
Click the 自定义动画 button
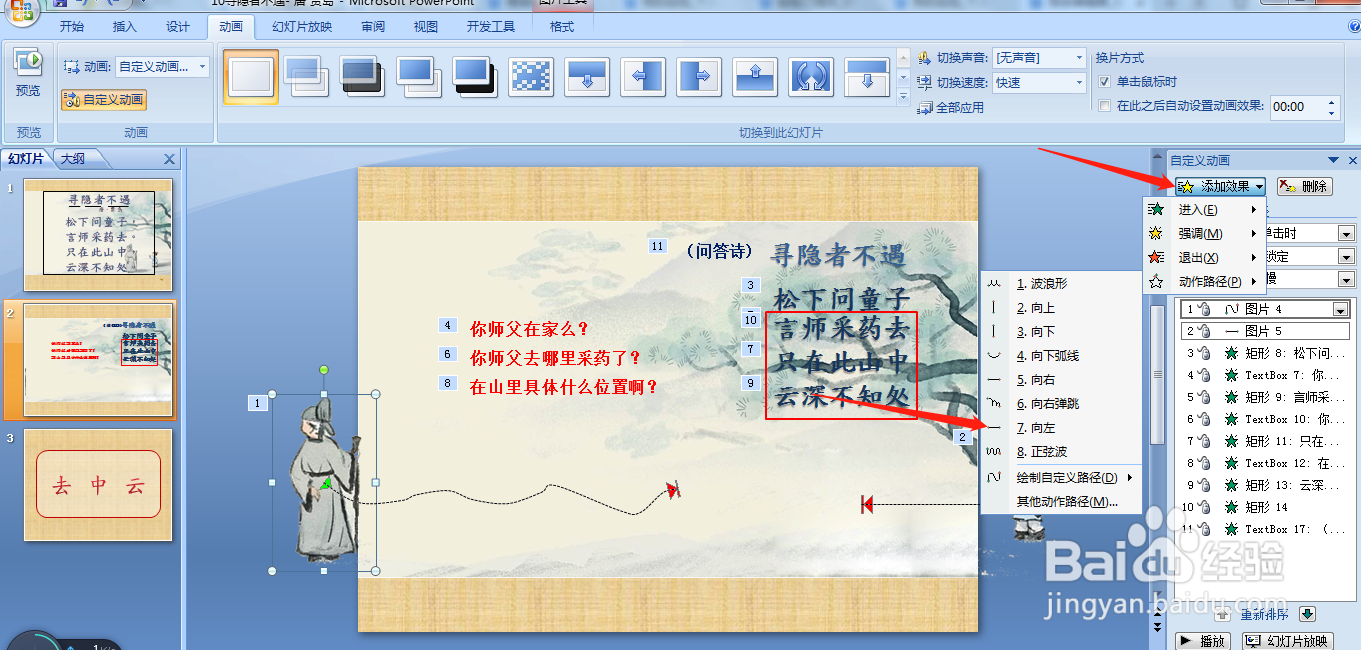pyautogui.click(x=104, y=100)
